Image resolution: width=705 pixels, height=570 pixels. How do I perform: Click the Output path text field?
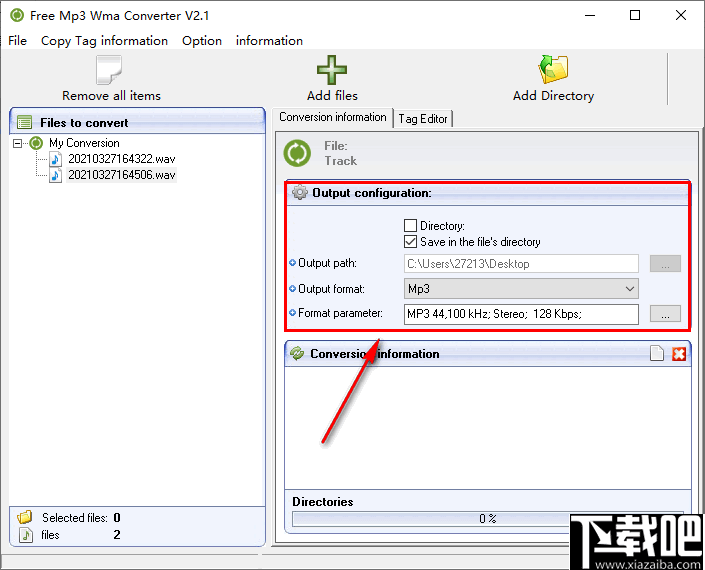pyautogui.click(x=521, y=263)
